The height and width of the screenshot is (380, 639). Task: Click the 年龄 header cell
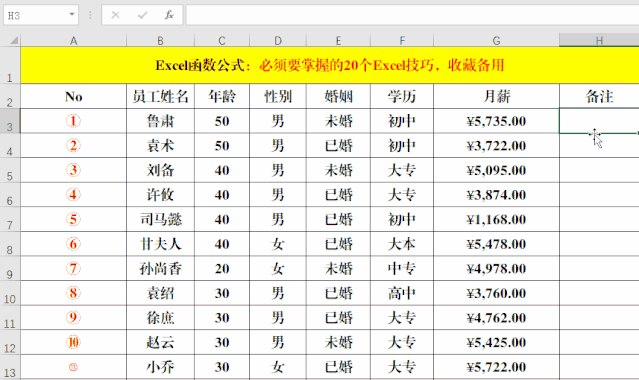222,96
